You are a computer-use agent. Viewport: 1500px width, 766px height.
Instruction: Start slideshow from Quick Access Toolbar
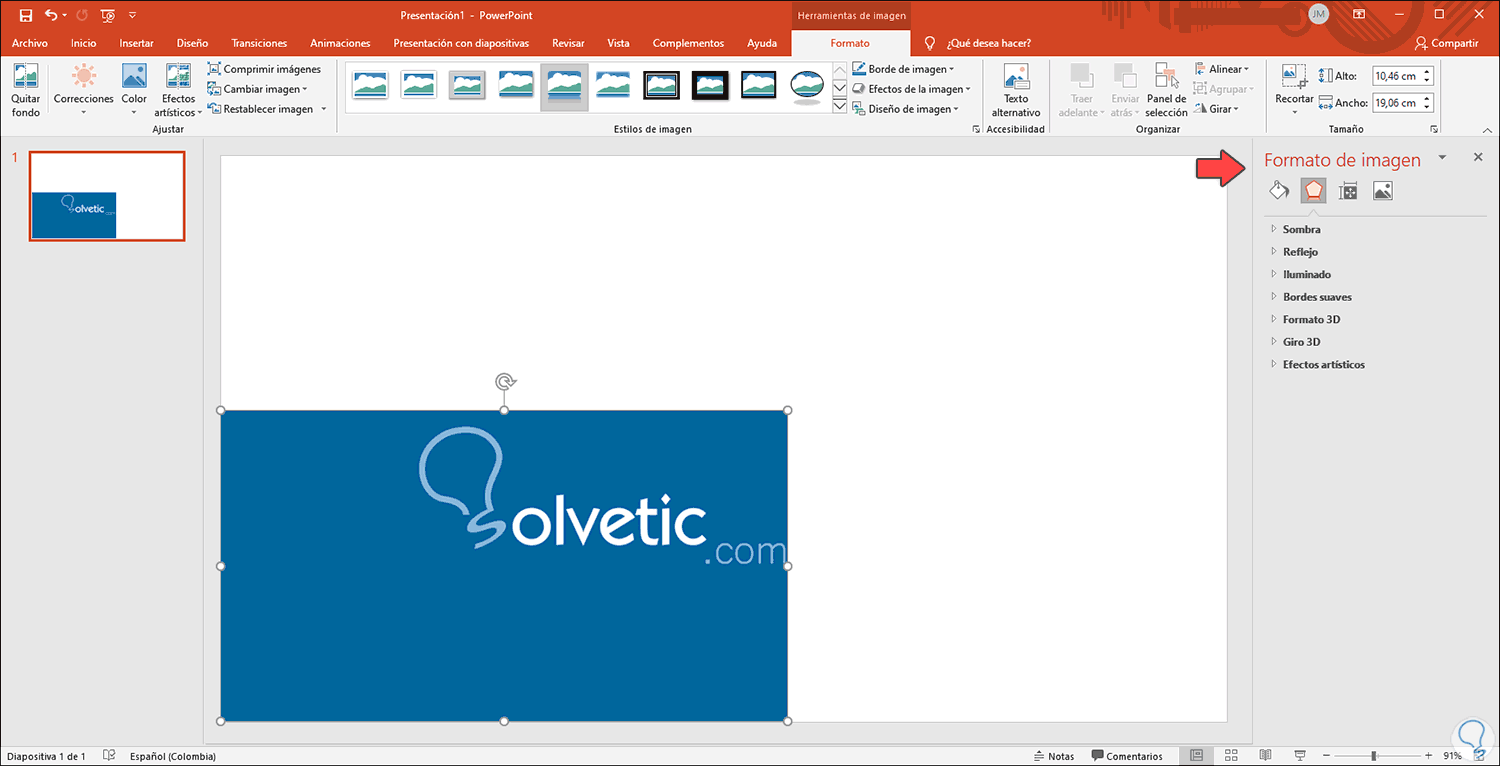pyautogui.click(x=108, y=15)
